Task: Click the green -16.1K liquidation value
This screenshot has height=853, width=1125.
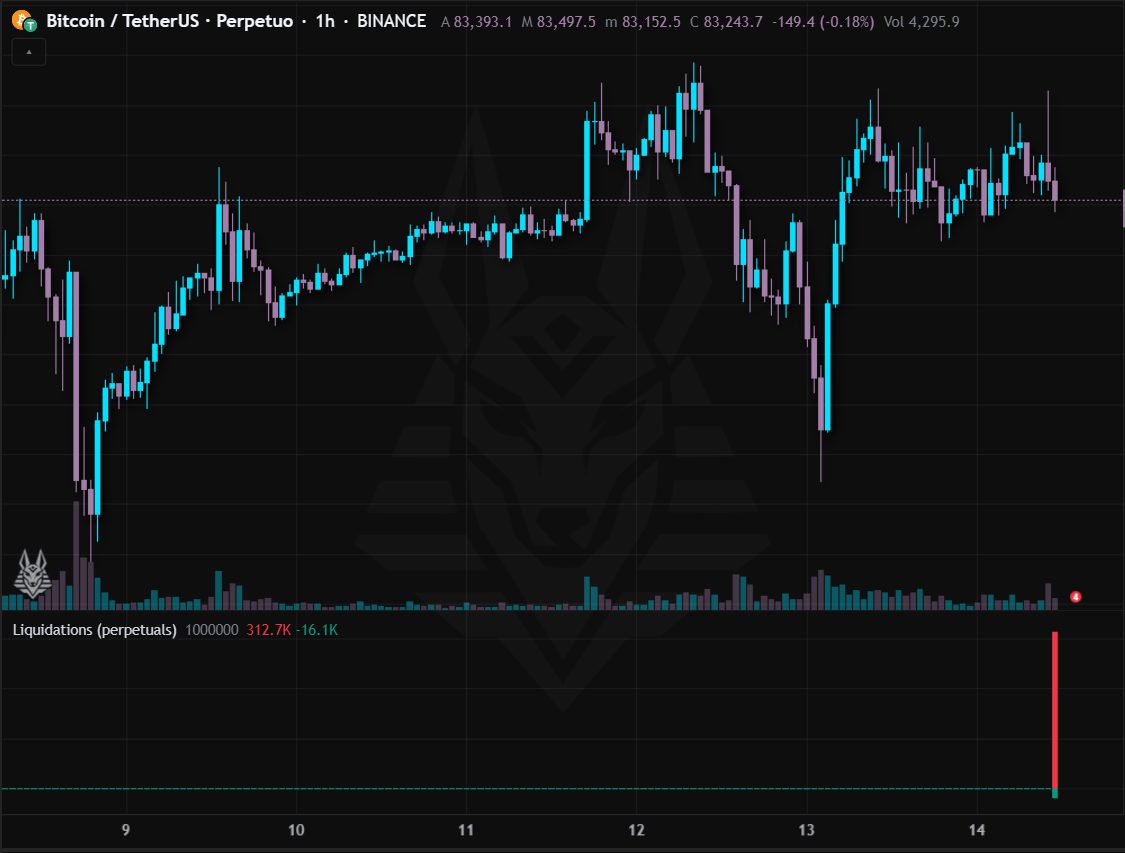Action: tap(316, 630)
